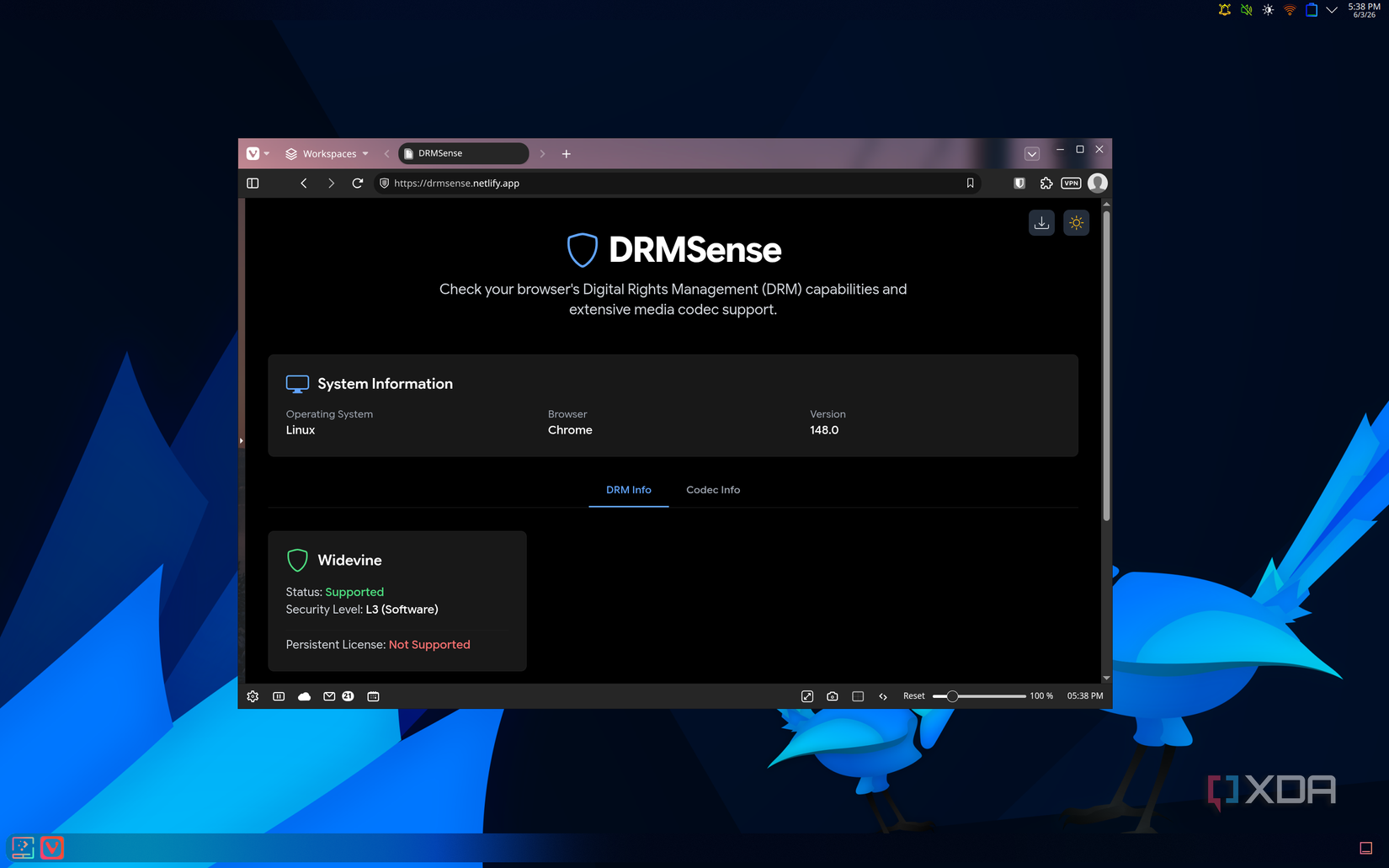Click the show desktop button
This screenshot has height=868, width=1389.
pos(1365,848)
